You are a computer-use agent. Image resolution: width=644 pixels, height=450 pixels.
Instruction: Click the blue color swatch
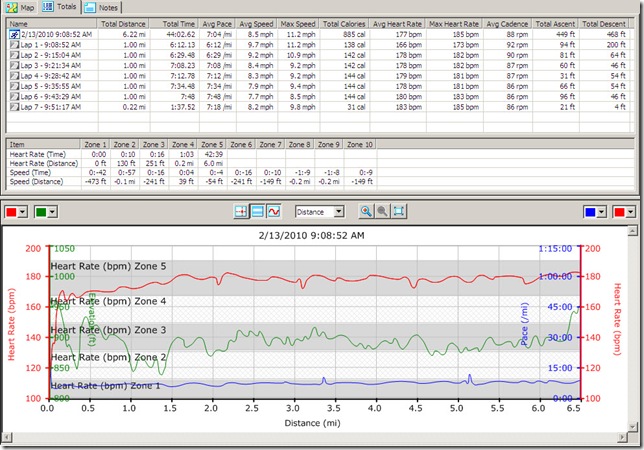coord(590,212)
